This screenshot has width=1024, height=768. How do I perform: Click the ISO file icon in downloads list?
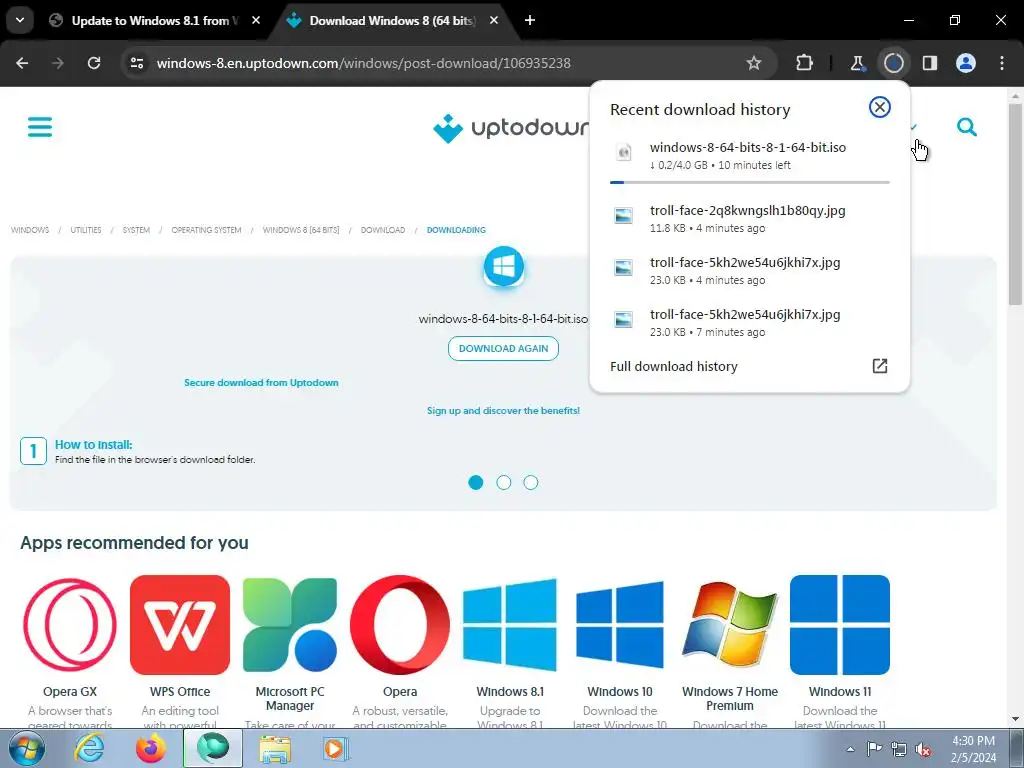[624, 153]
